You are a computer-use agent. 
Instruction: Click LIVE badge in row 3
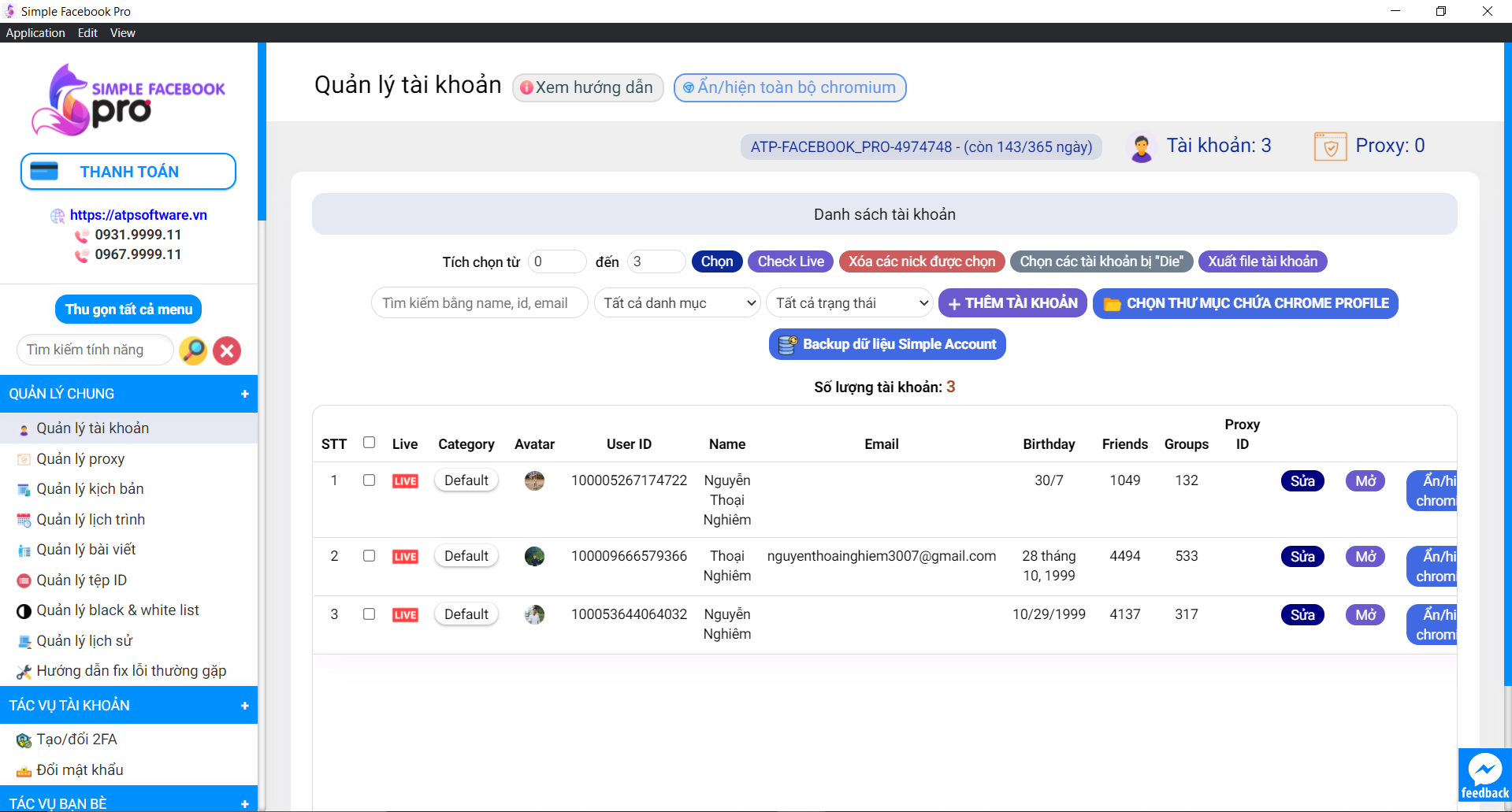405,615
